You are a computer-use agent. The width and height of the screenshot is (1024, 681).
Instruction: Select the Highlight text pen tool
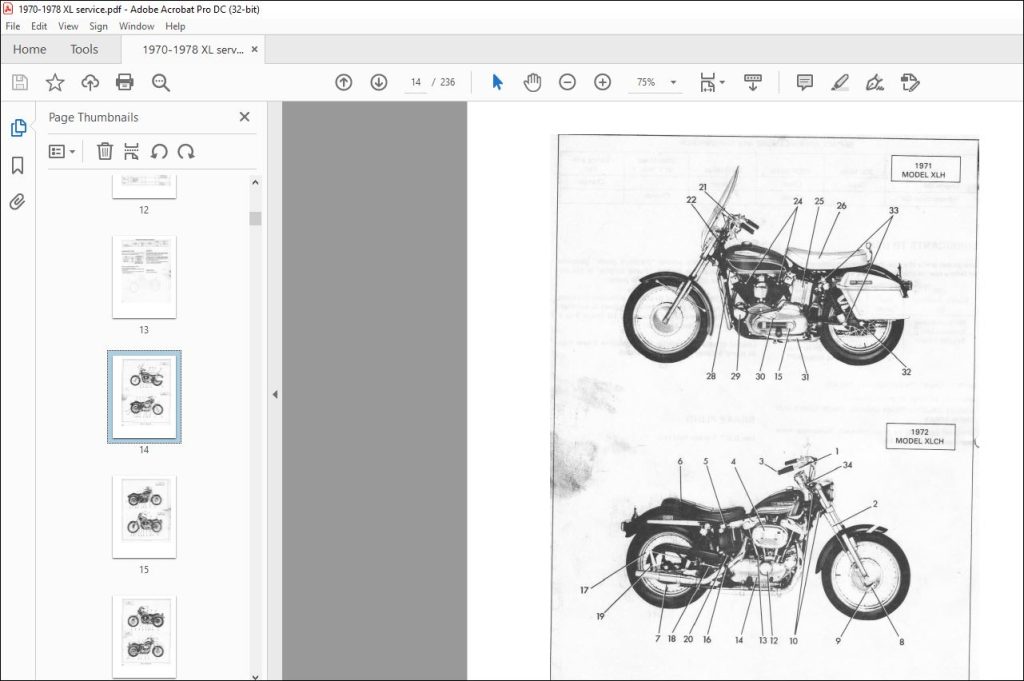click(840, 82)
